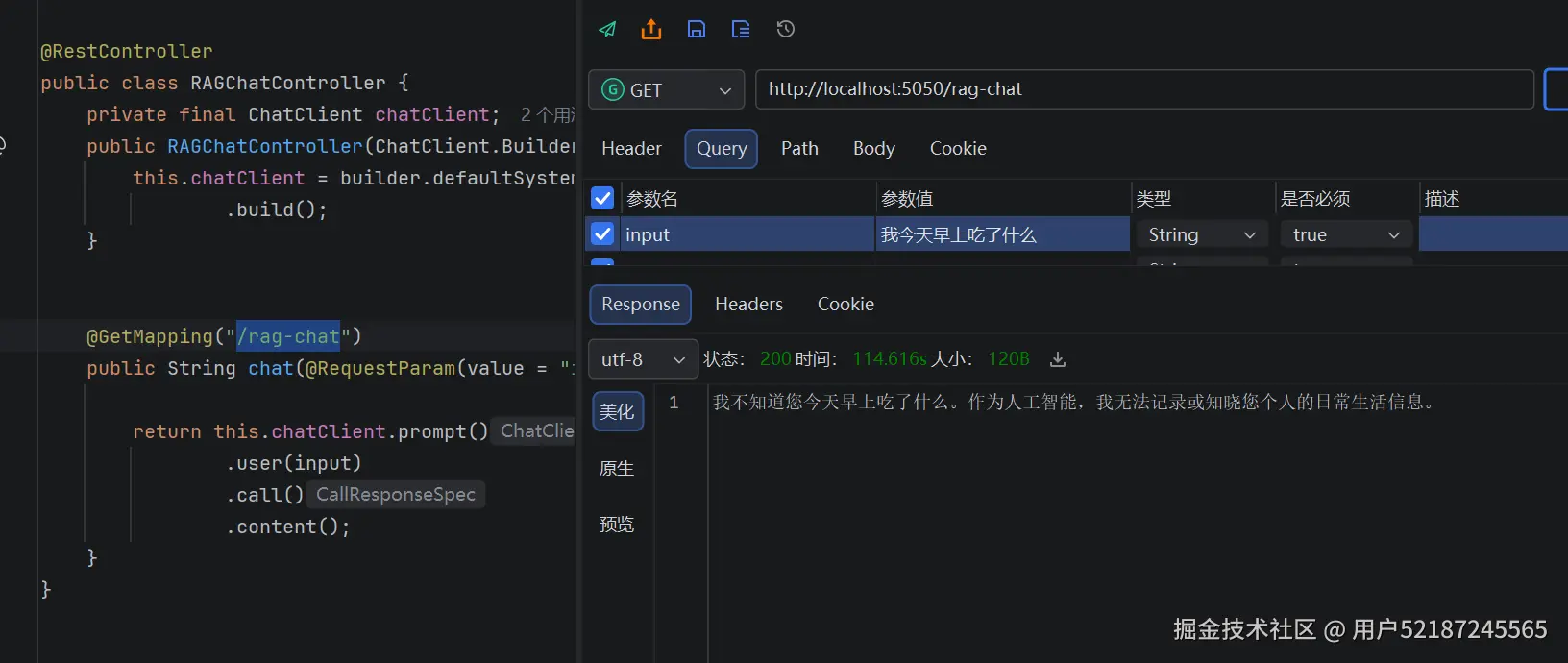Send the request with the paper plane icon
Screen dimensions: 1568x663
(607, 29)
